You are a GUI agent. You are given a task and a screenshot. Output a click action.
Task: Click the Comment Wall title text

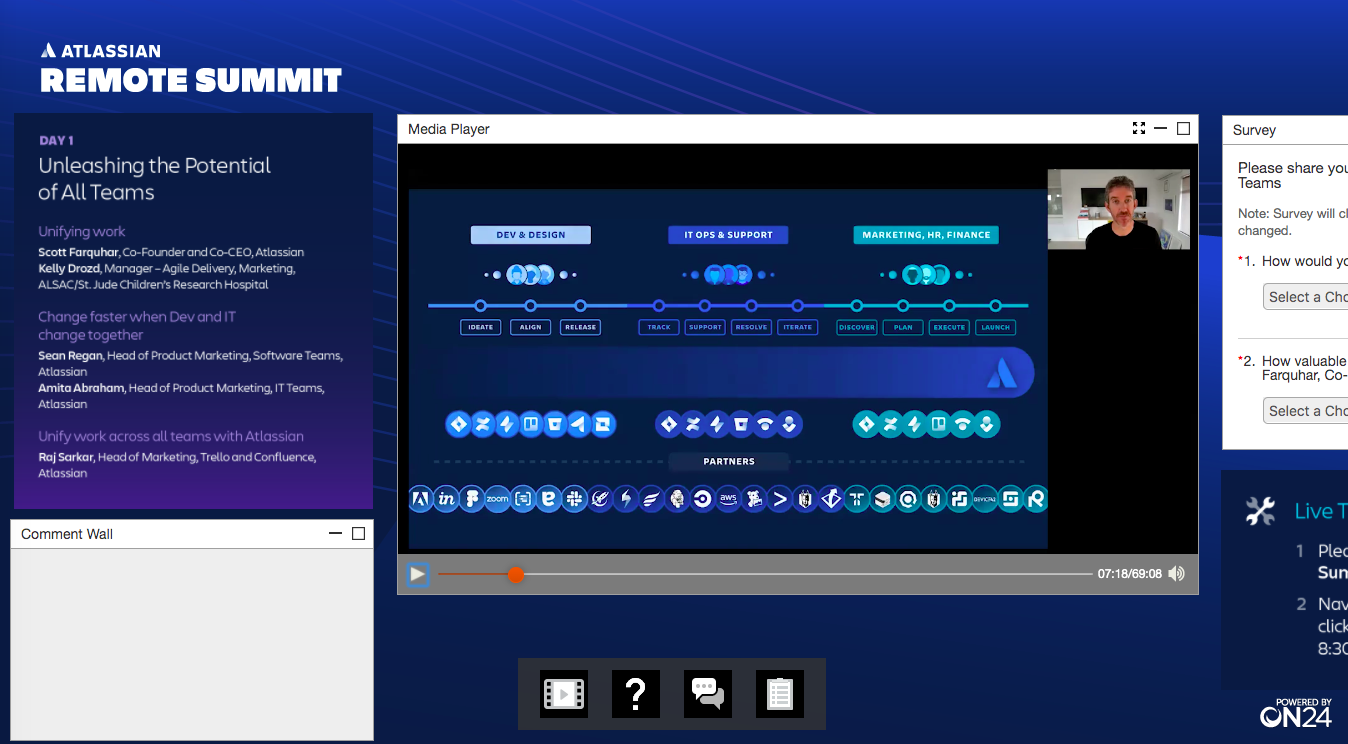[67, 534]
